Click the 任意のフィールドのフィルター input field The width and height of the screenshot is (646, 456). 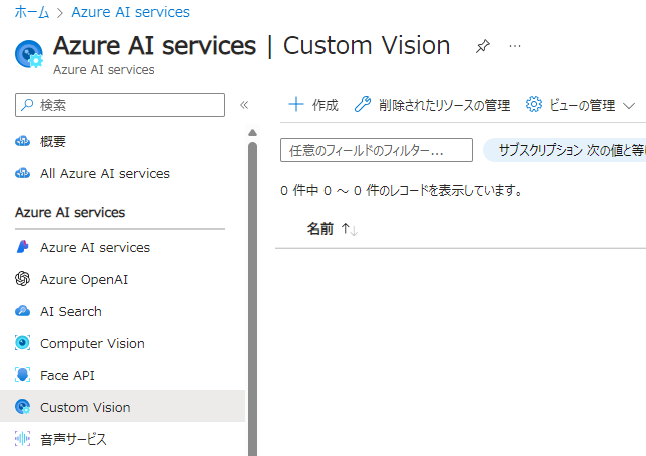(x=376, y=150)
